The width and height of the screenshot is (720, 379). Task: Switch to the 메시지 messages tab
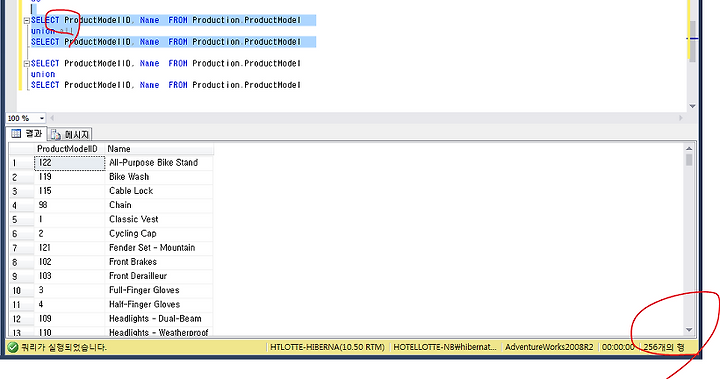(x=70, y=135)
